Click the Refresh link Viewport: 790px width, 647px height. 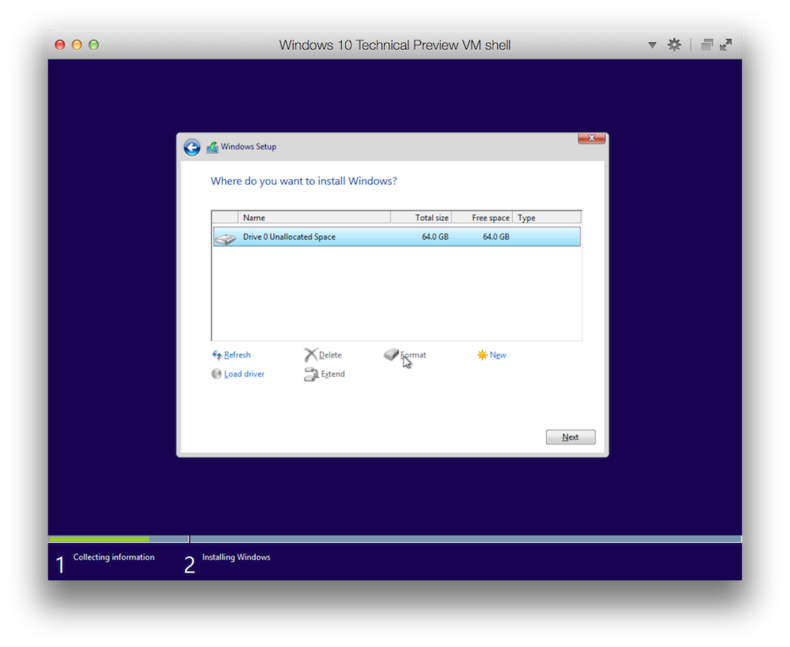click(237, 355)
